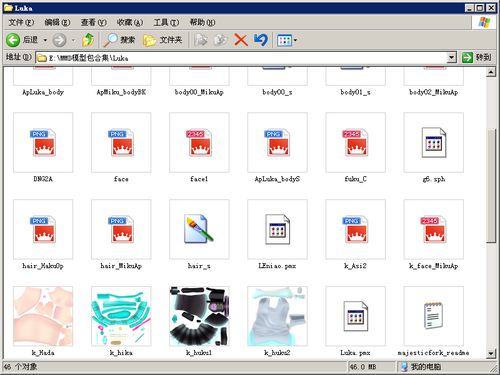Select the Luka.pmx file icon
The width and height of the screenshot is (500, 375).
(x=355, y=316)
